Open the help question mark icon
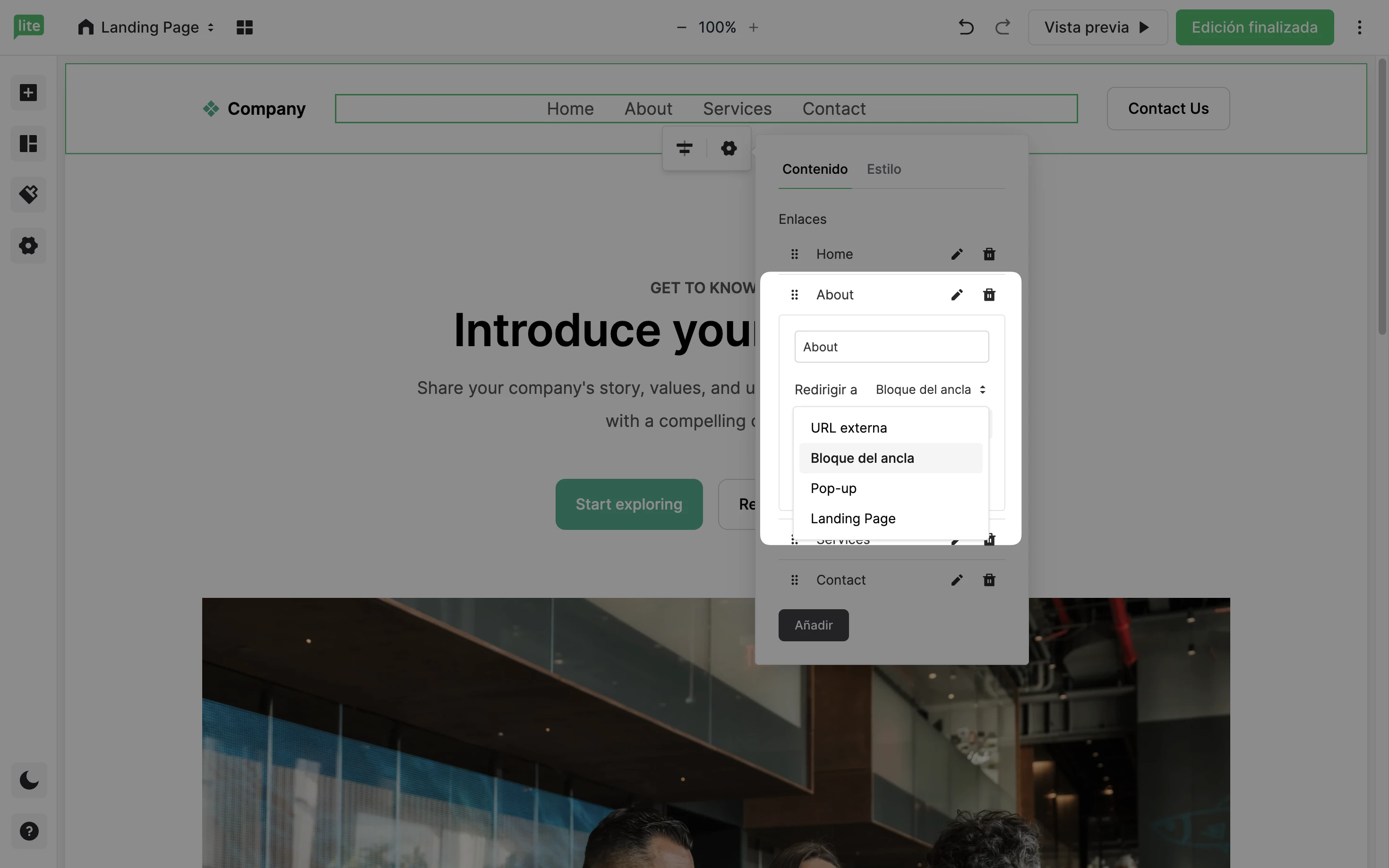This screenshot has height=868, width=1389. click(29, 831)
